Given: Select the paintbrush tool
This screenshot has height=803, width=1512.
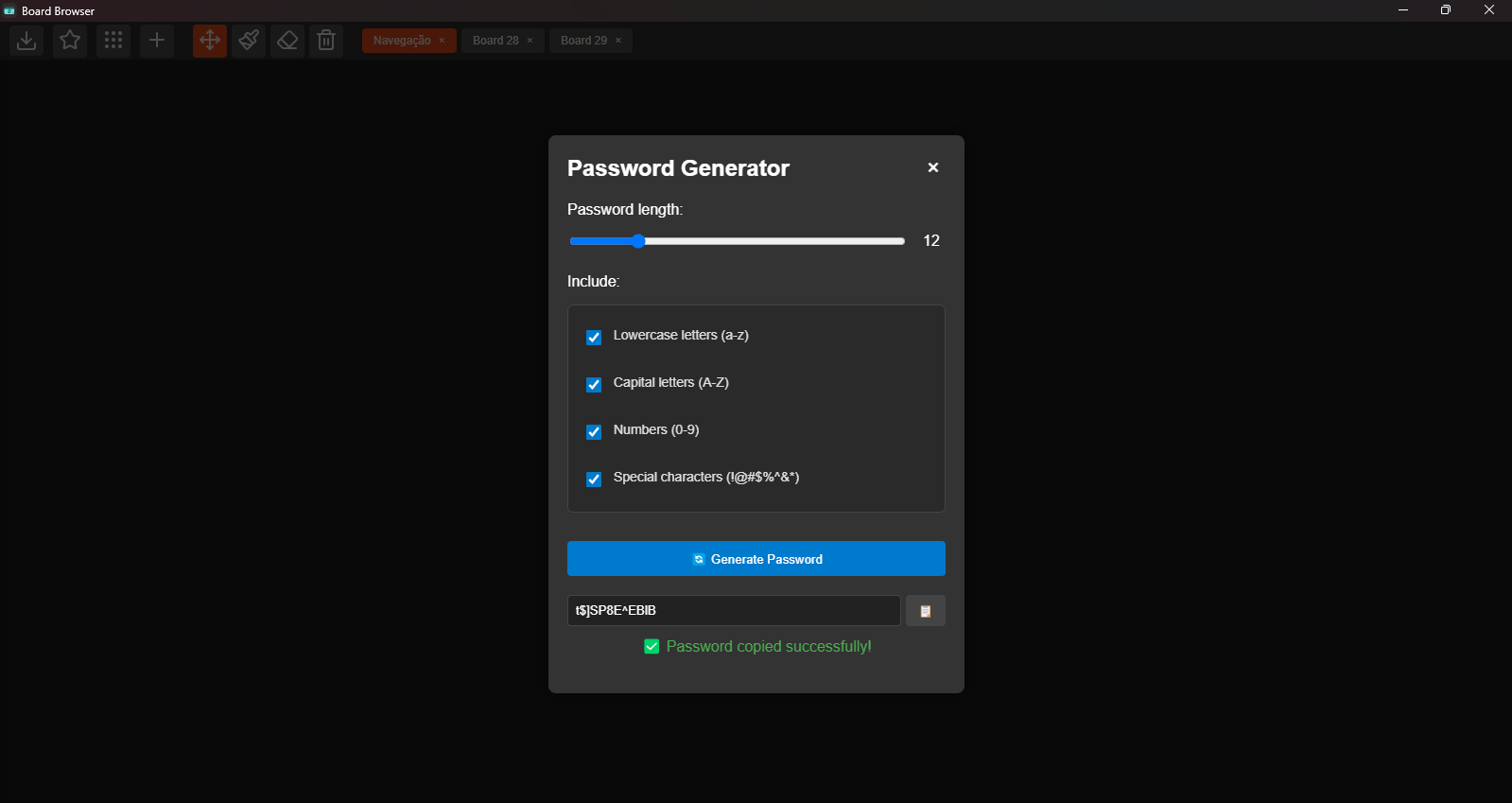Looking at the screenshot, I should click(x=249, y=41).
